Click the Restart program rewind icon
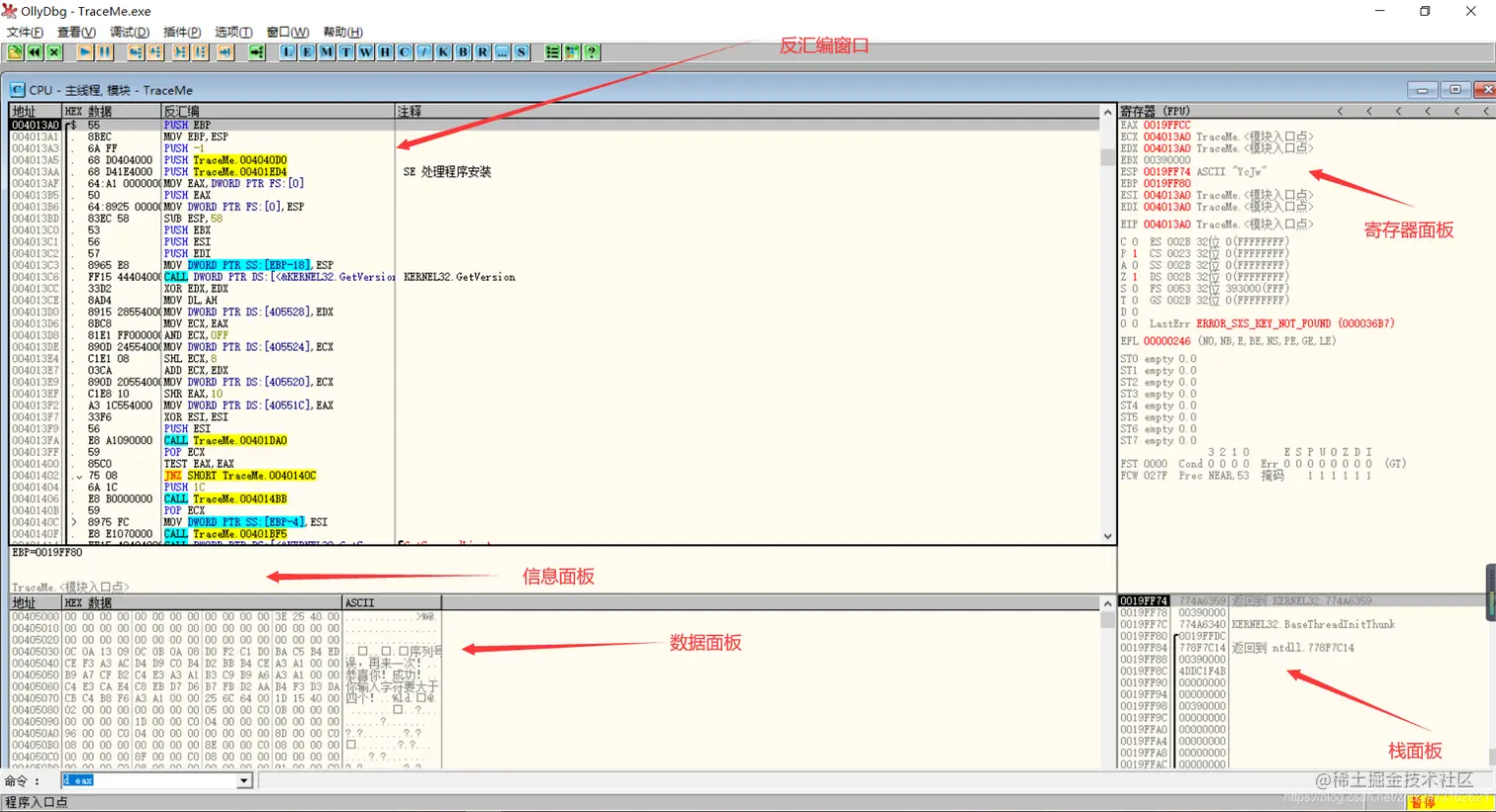 click(x=35, y=52)
